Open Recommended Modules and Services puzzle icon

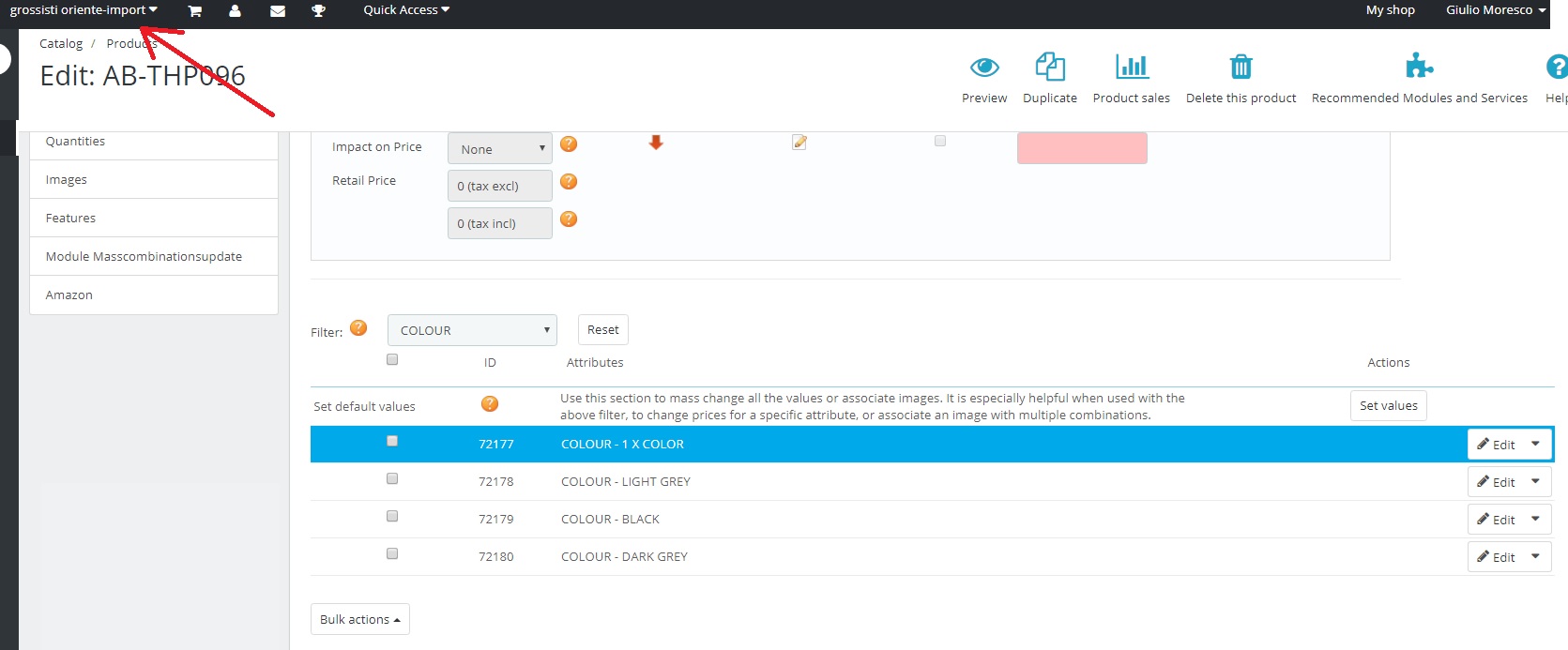click(1419, 66)
